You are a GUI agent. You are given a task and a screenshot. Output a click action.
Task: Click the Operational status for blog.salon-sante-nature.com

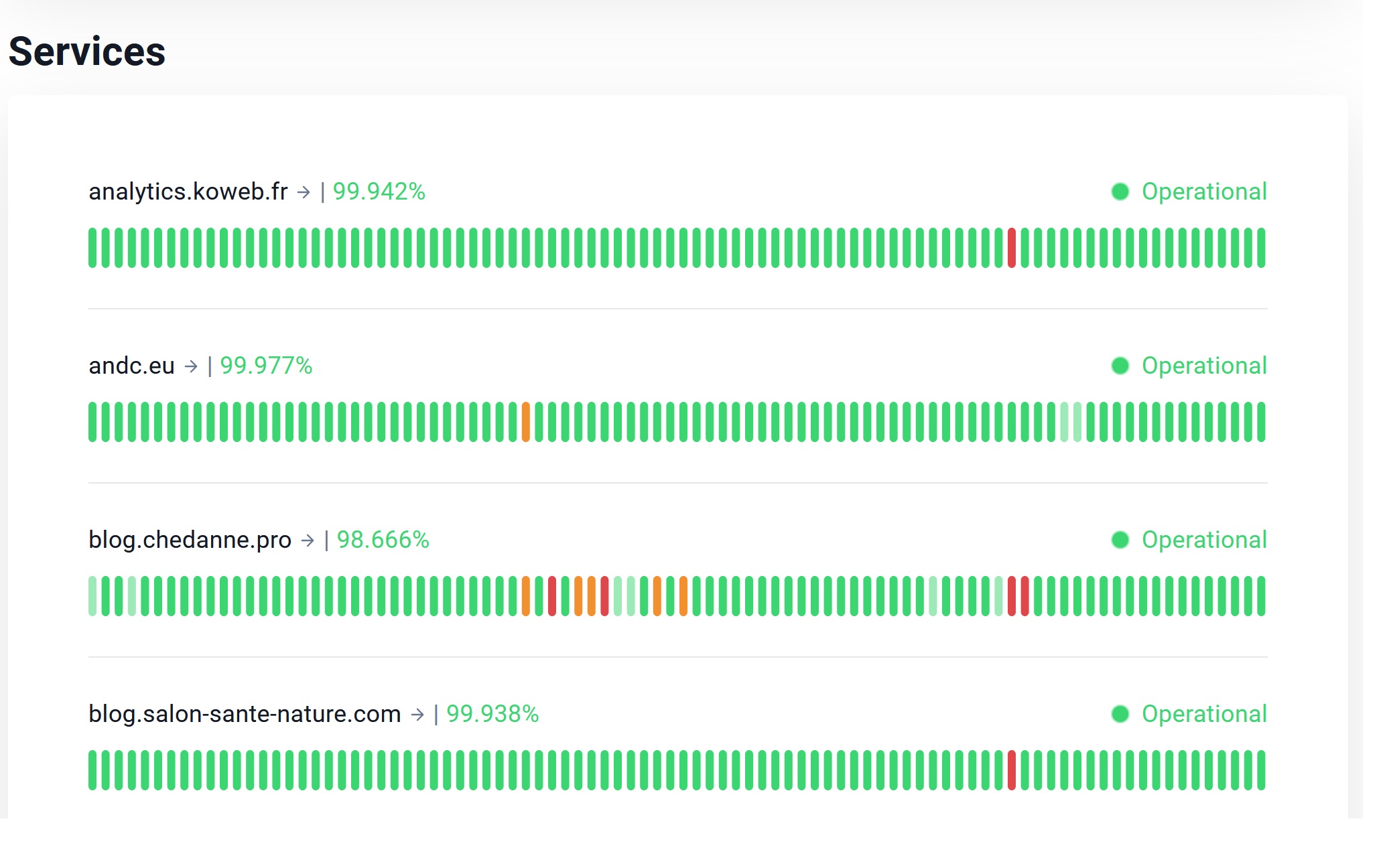1204,714
